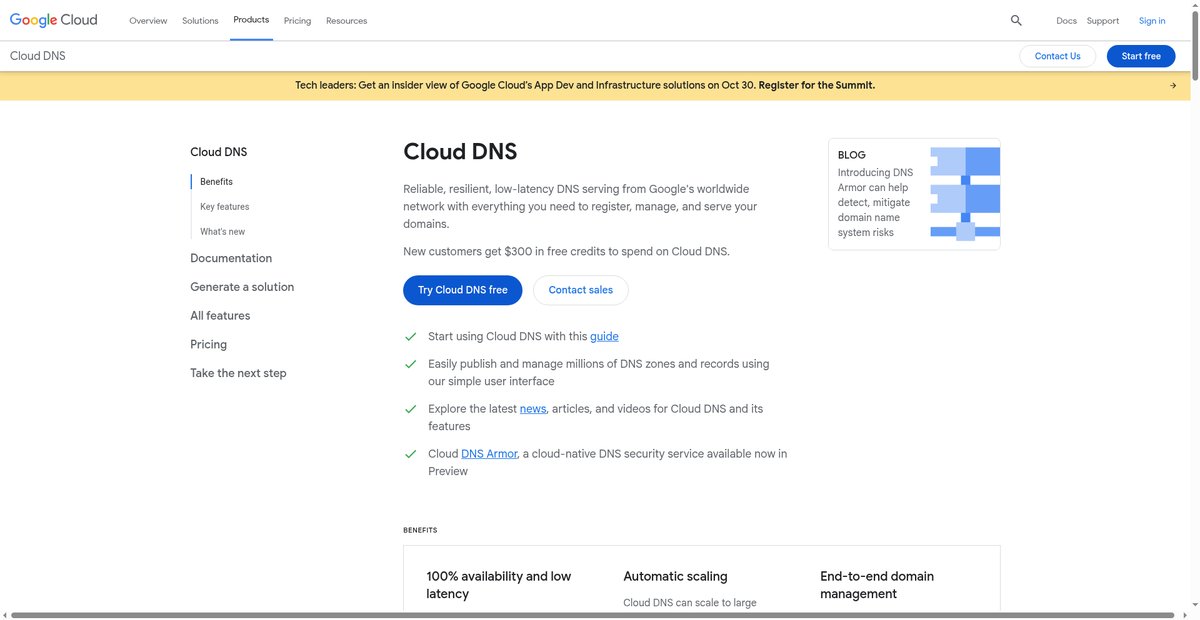Click the Start free button

[x=1141, y=56]
